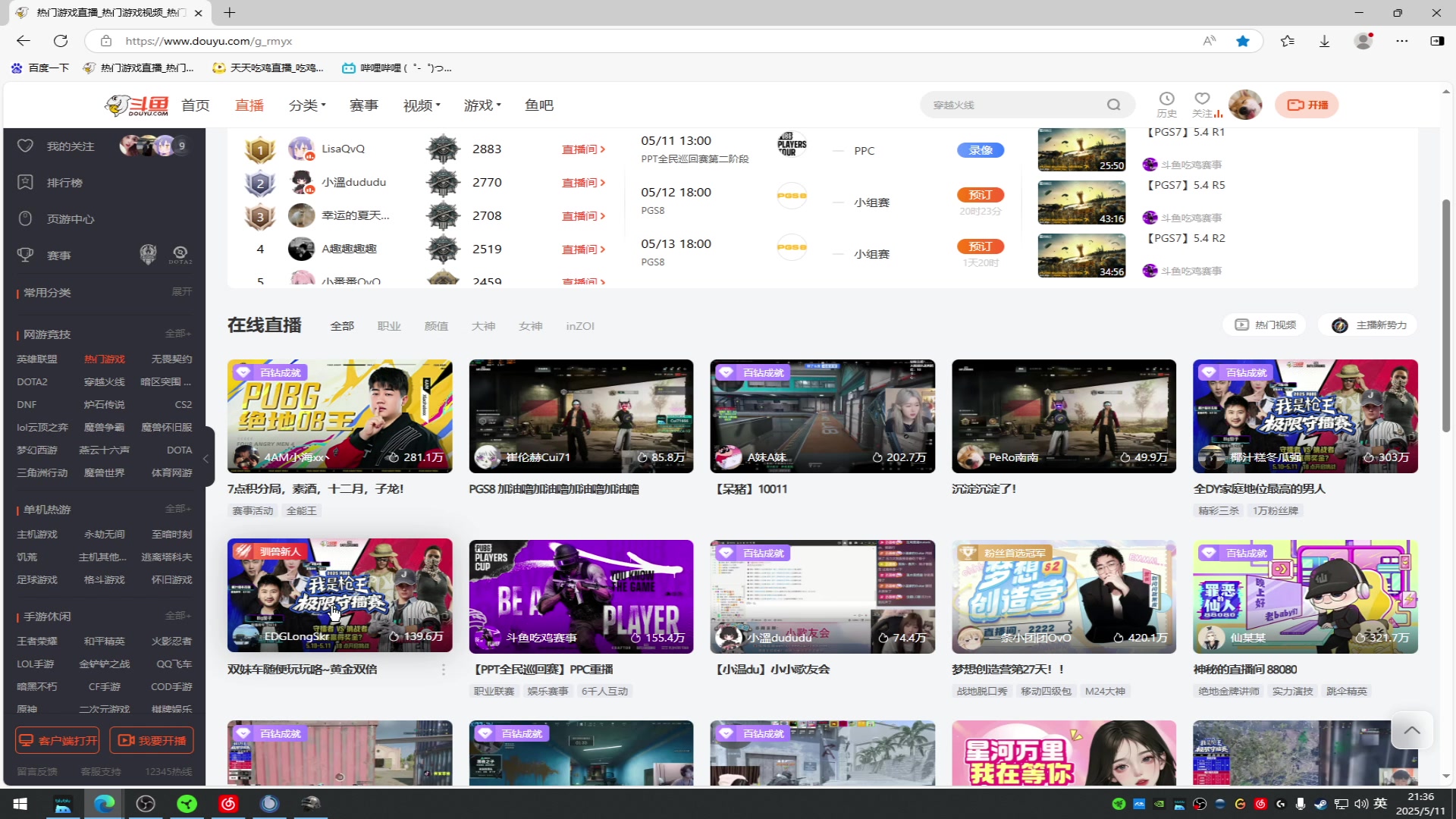Click the 热门视频 button
The width and height of the screenshot is (1456, 819).
coord(1264,325)
